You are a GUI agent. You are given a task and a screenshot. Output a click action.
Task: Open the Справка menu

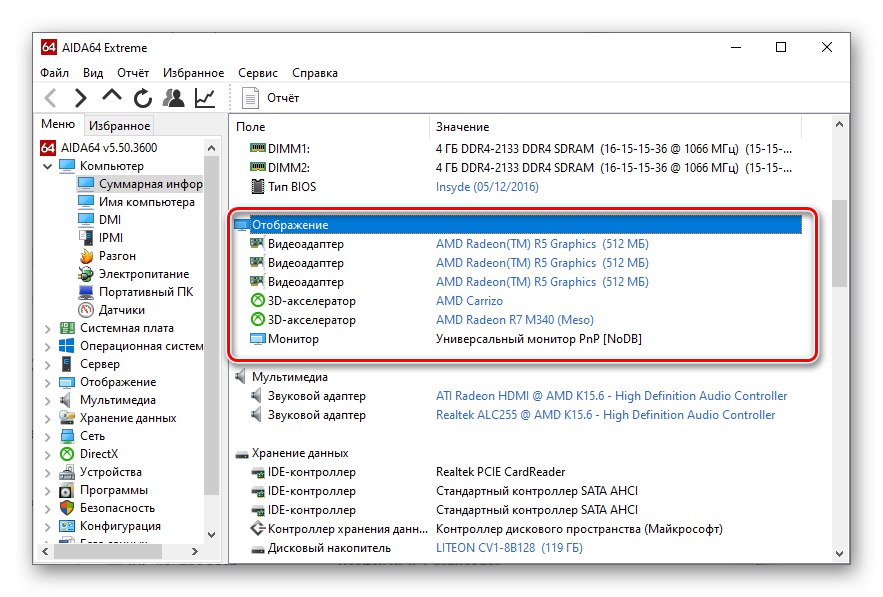pyautogui.click(x=315, y=73)
